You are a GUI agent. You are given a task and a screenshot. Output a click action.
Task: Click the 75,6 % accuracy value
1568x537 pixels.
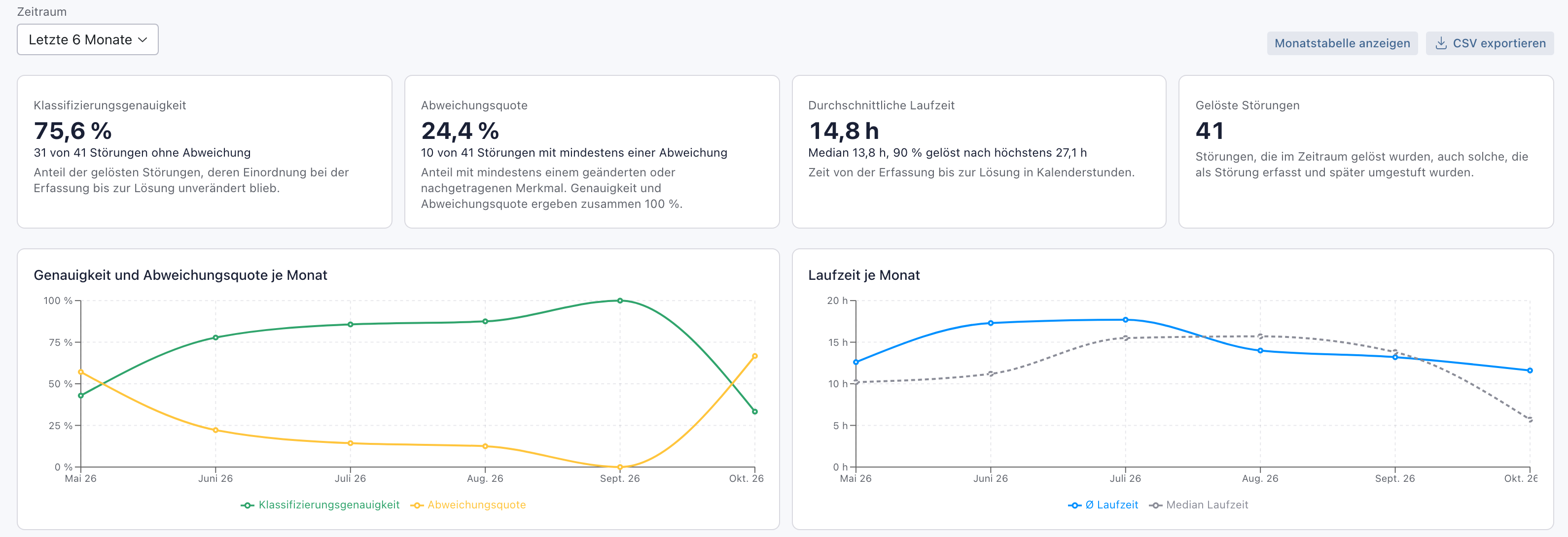72,131
